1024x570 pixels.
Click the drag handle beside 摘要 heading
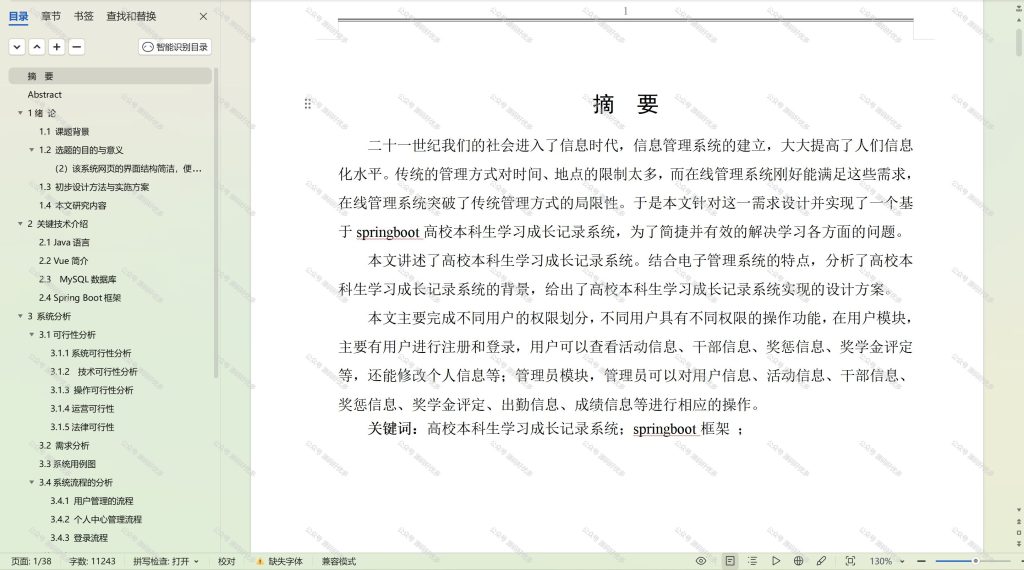tap(308, 104)
